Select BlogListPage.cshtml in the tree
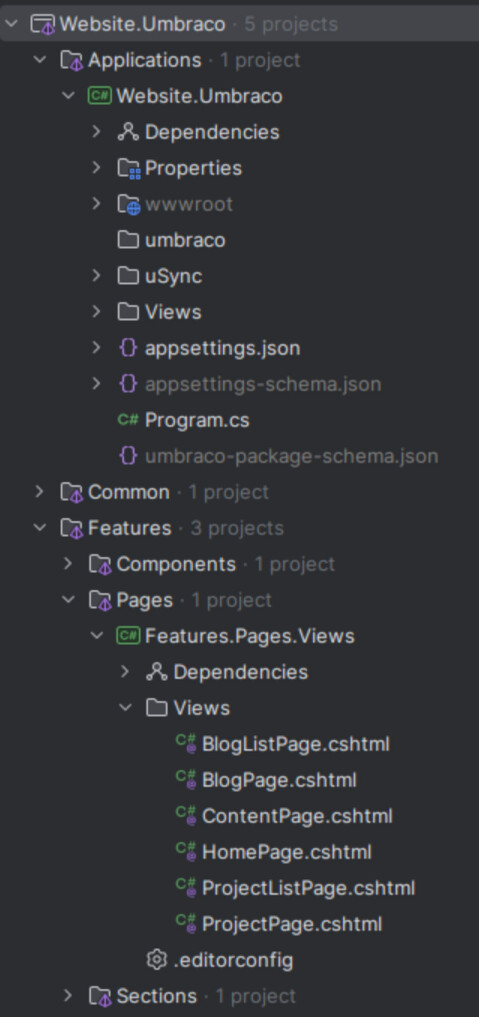This screenshot has height=1017, width=479. click(x=296, y=744)
